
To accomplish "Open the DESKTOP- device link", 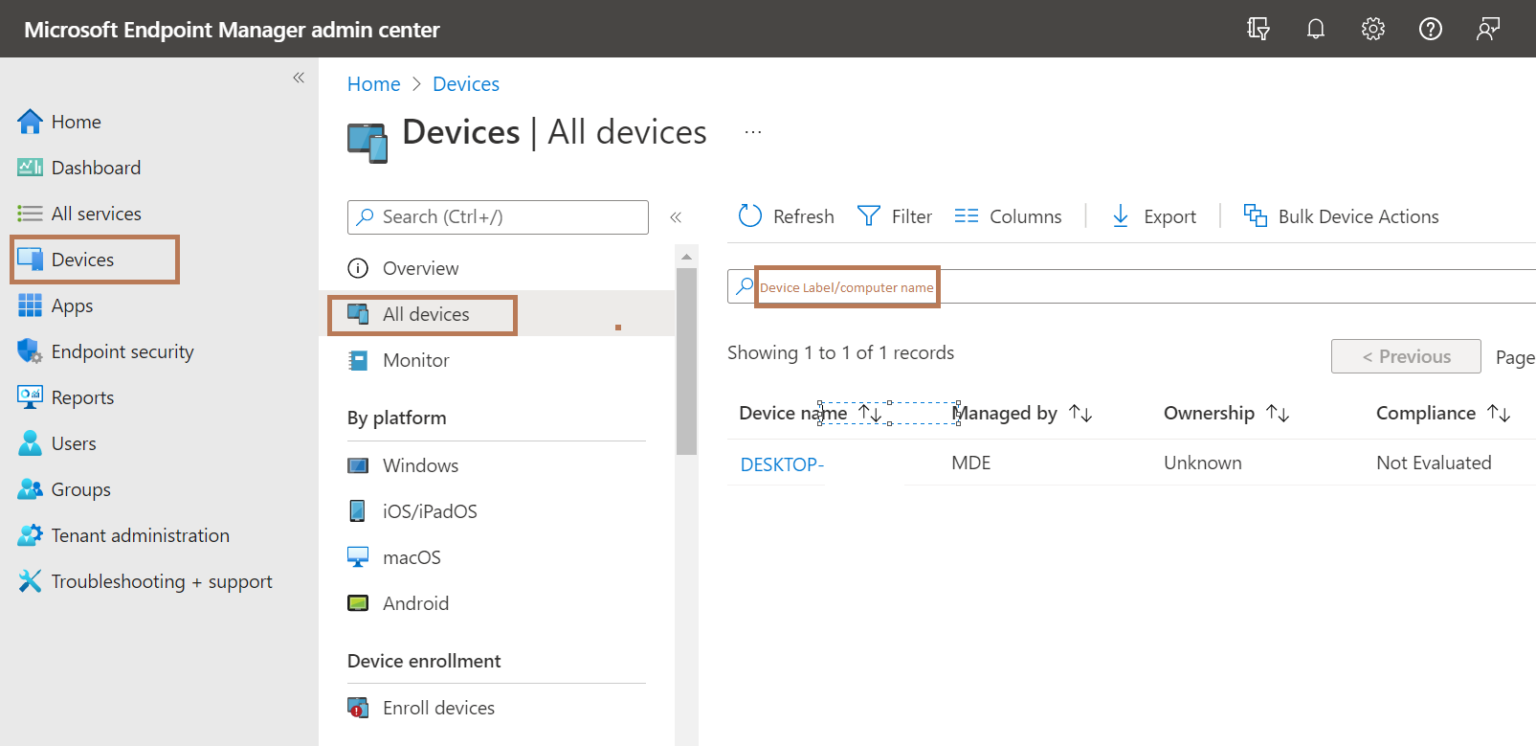I will (x=782, y=464).
